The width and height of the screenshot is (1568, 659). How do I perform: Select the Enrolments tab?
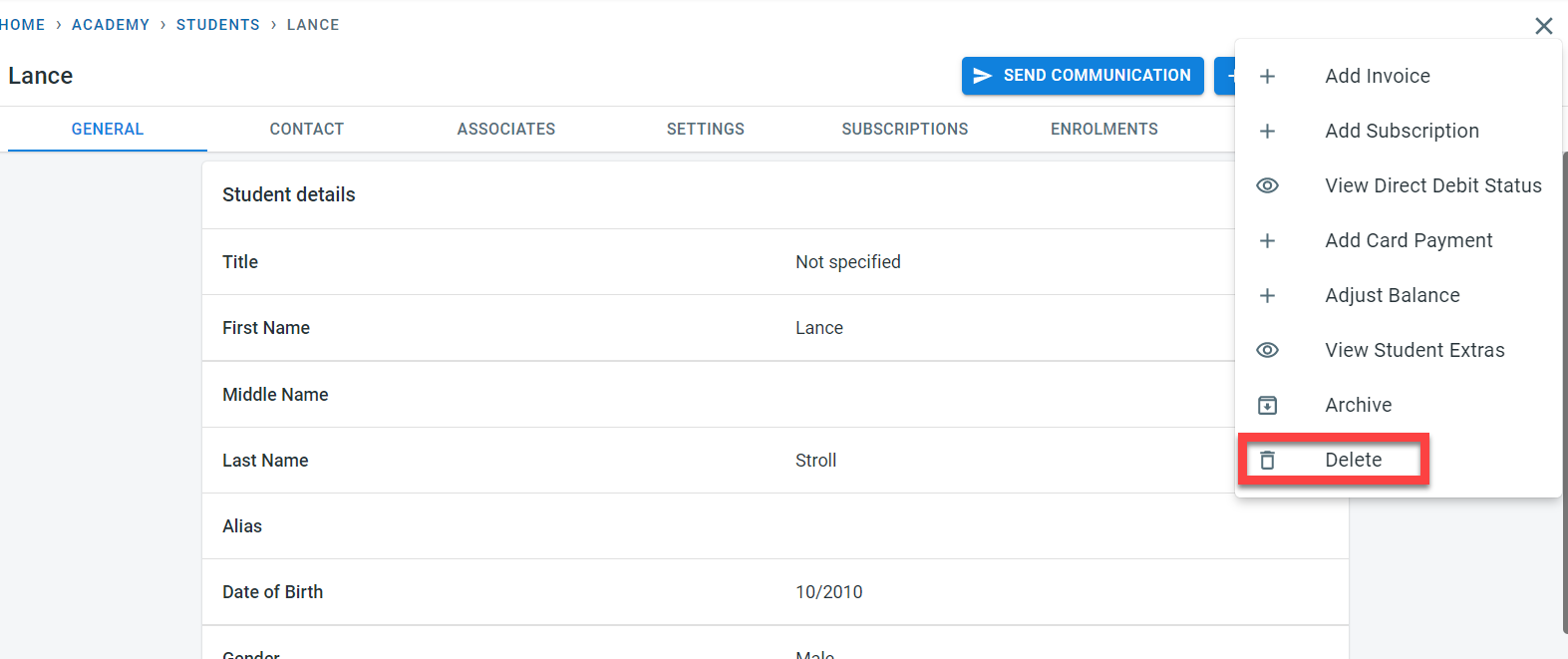point(1103,130)
